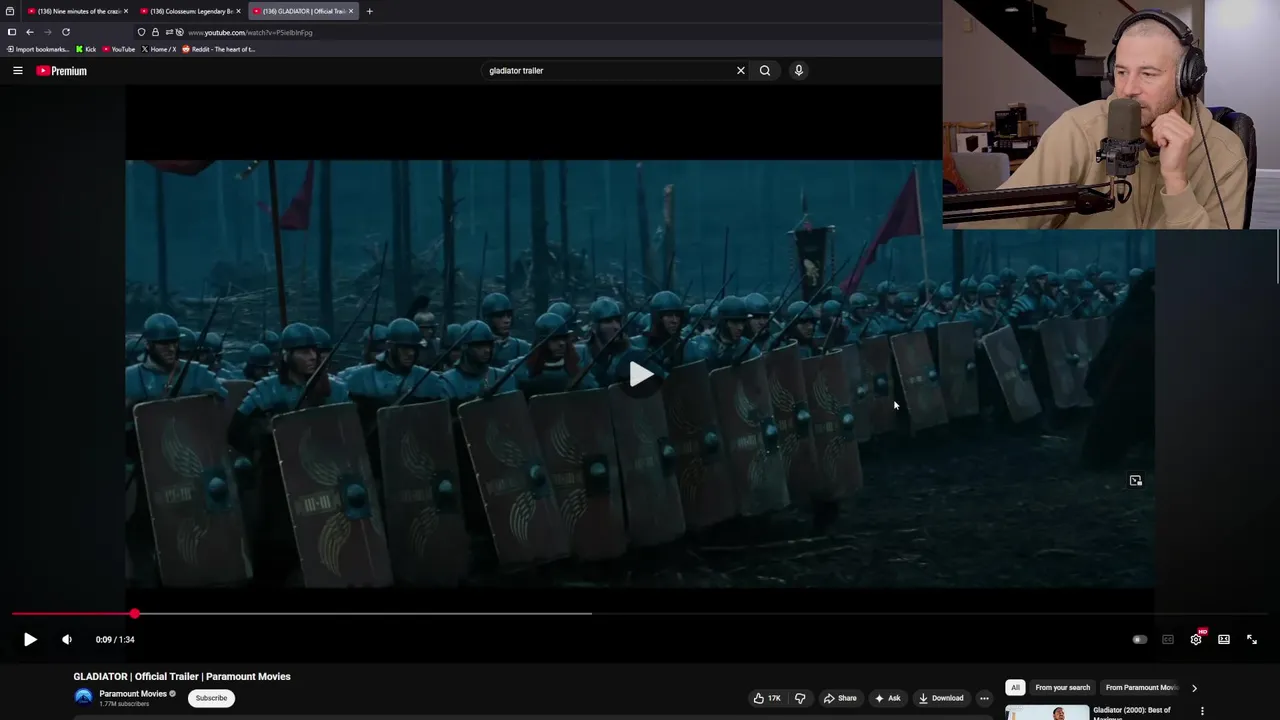The width and height of the screenshot is (1280, 720).
Task: Open a new browser tab
Action: [x=369, y=11]
